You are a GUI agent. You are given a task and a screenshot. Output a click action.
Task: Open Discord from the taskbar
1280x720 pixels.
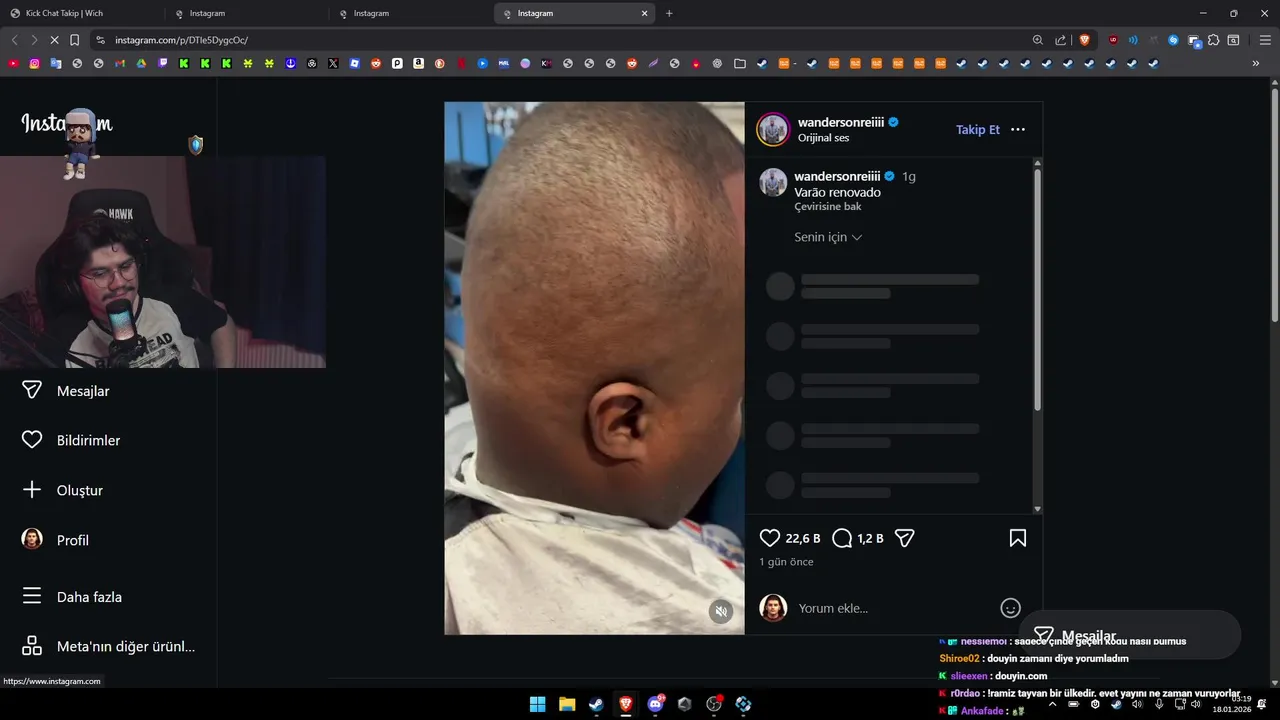coord(655,704)
